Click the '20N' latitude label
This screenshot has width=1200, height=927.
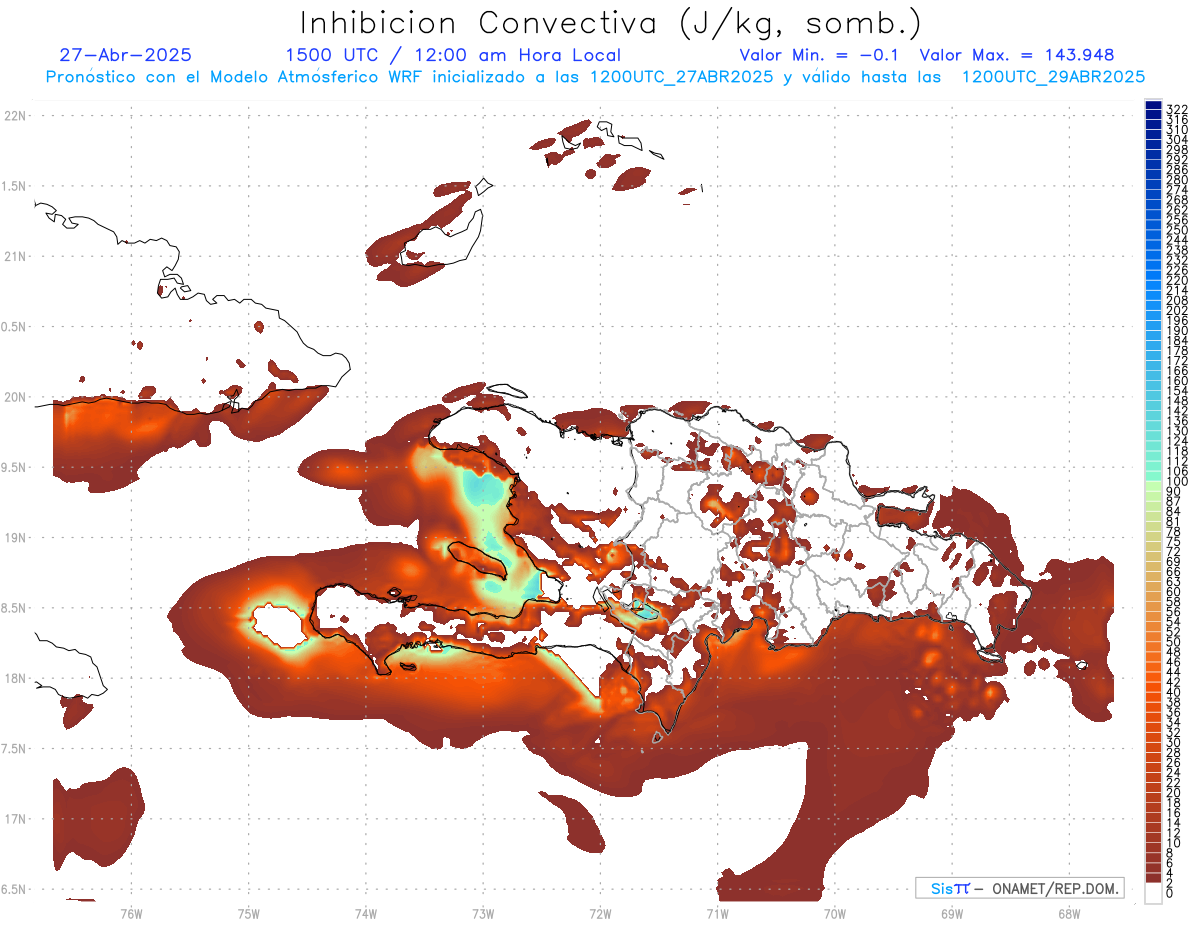15,397
